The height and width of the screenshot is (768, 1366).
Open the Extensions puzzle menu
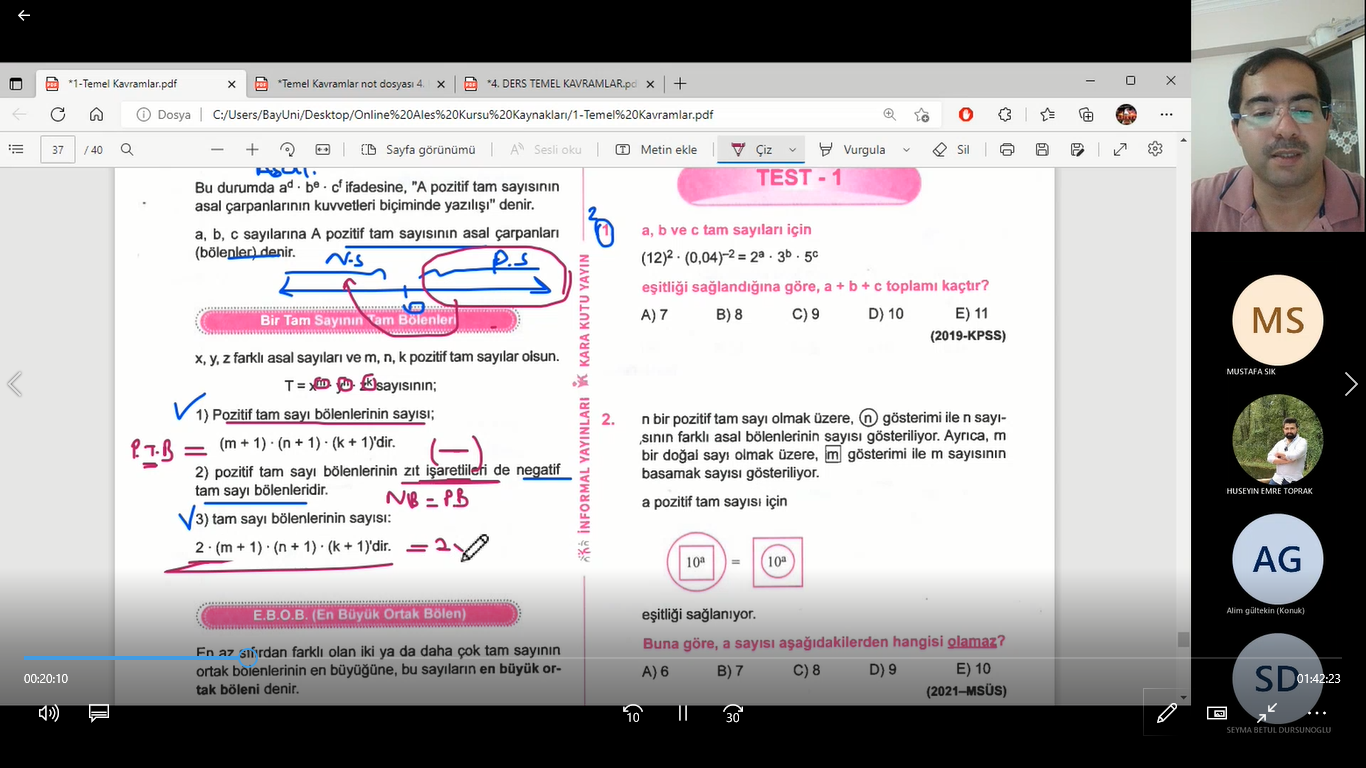[x=1005, y=115]
